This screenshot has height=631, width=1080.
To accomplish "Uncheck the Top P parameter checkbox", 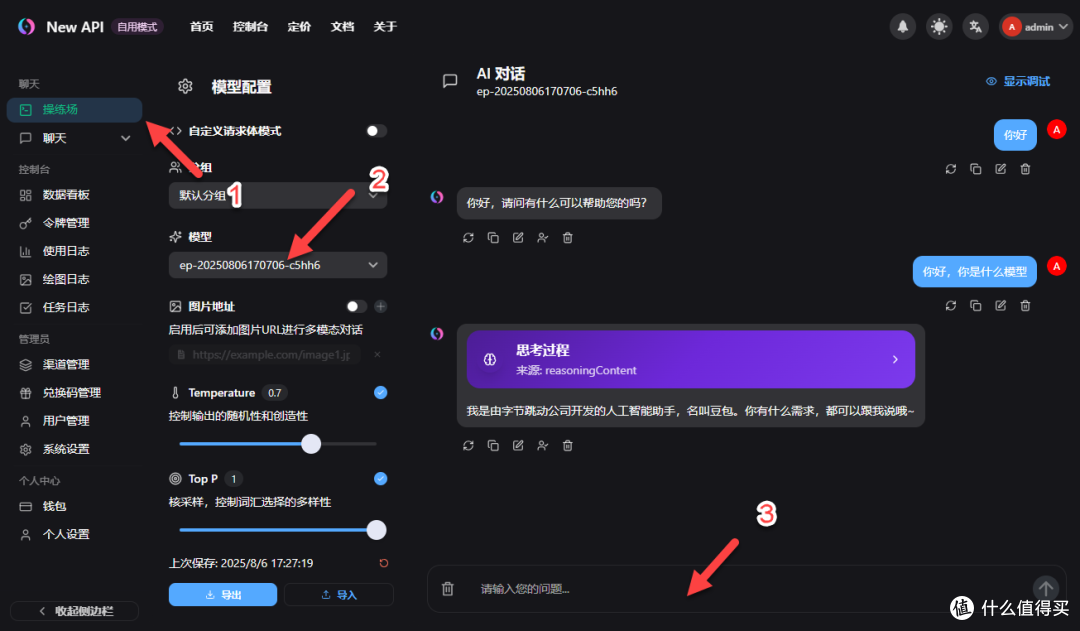I will [x=380, y=479].
